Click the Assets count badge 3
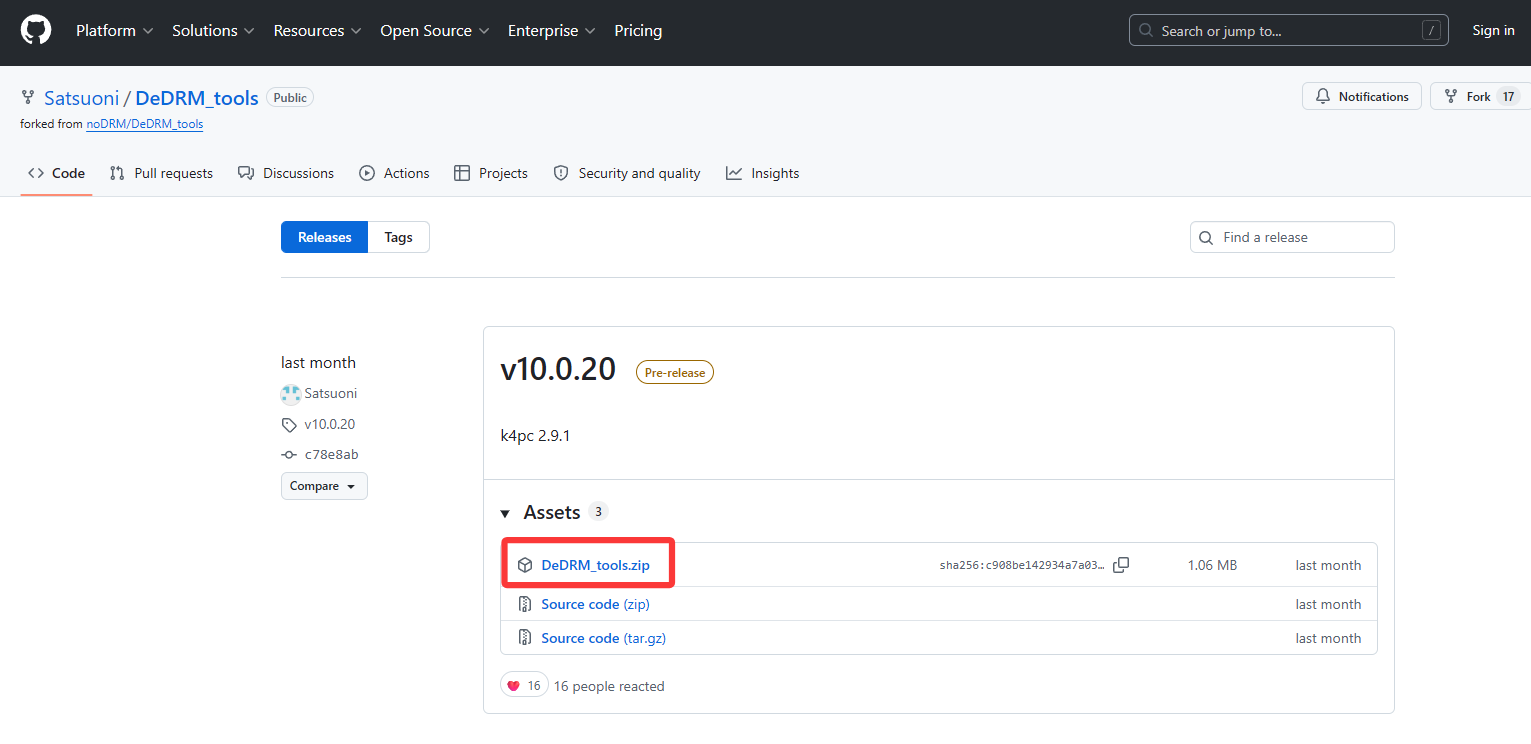The height and width of the screenshot is (744, 1531). [598, 512]
